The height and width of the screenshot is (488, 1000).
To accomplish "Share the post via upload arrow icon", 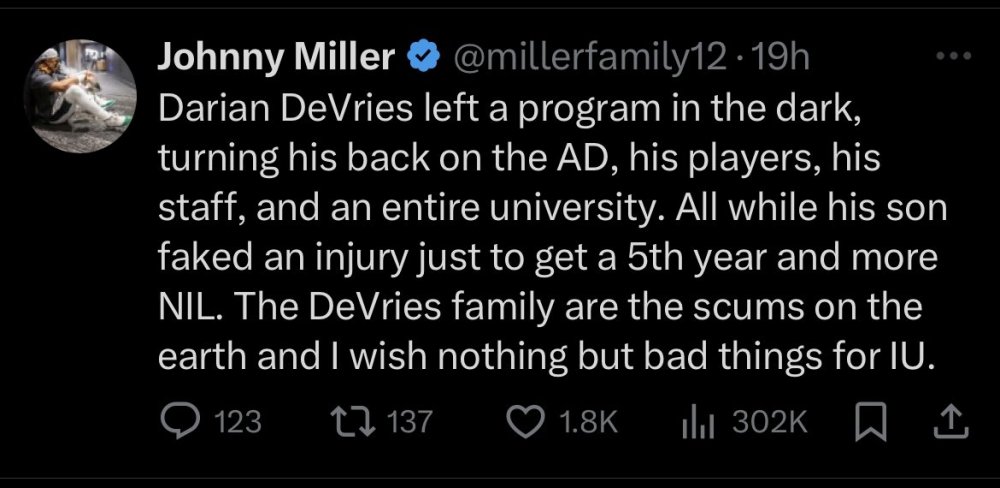I will click(949, 423).
